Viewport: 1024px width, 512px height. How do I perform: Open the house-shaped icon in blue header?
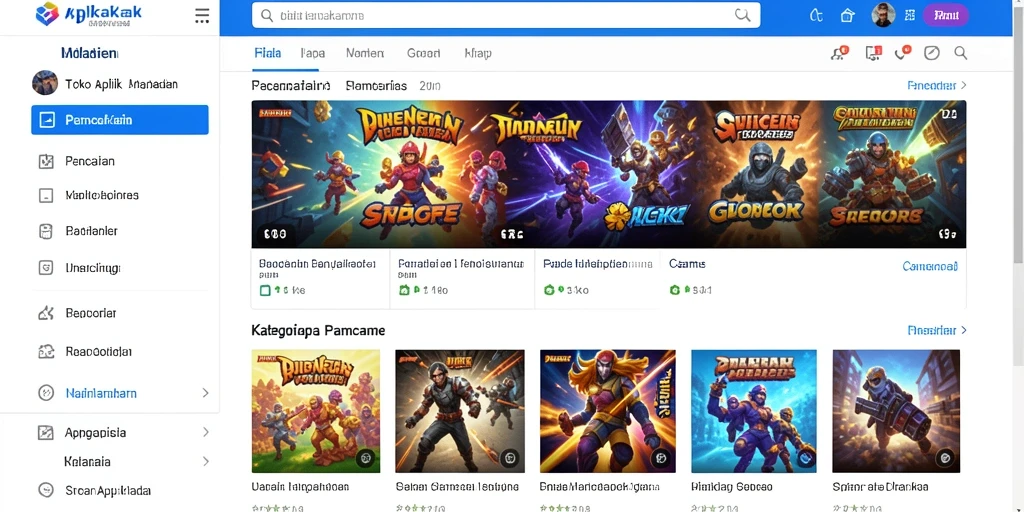(x=847, y=16)
